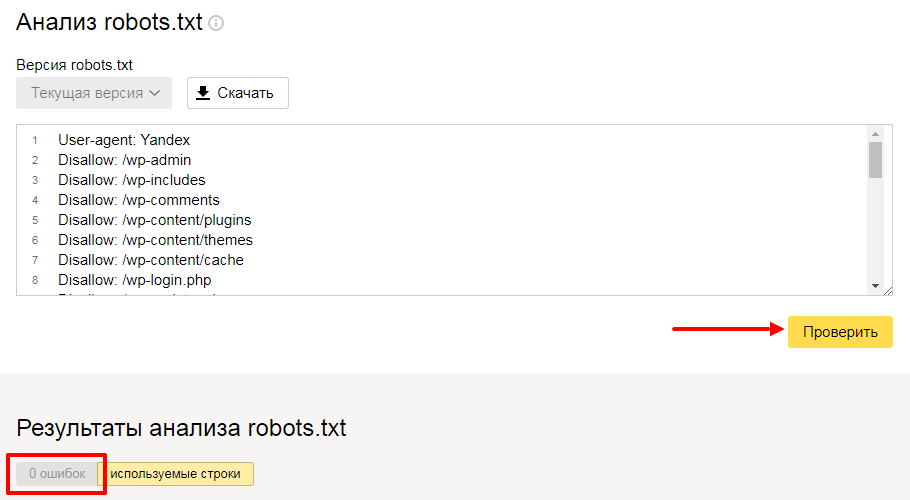910x500 pixels.
Task: Click line number 6 in the gutter
Action: pos(35,240)
